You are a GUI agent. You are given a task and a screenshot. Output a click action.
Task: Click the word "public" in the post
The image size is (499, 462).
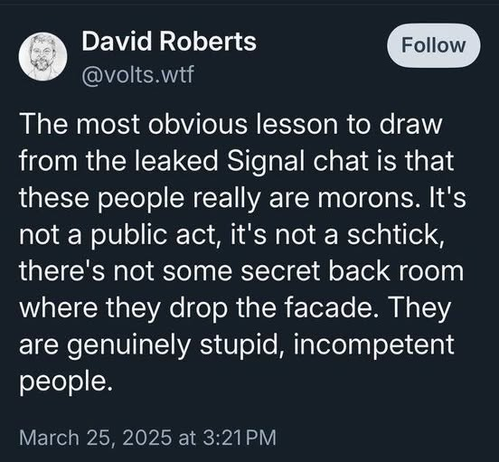pos(128,236)
